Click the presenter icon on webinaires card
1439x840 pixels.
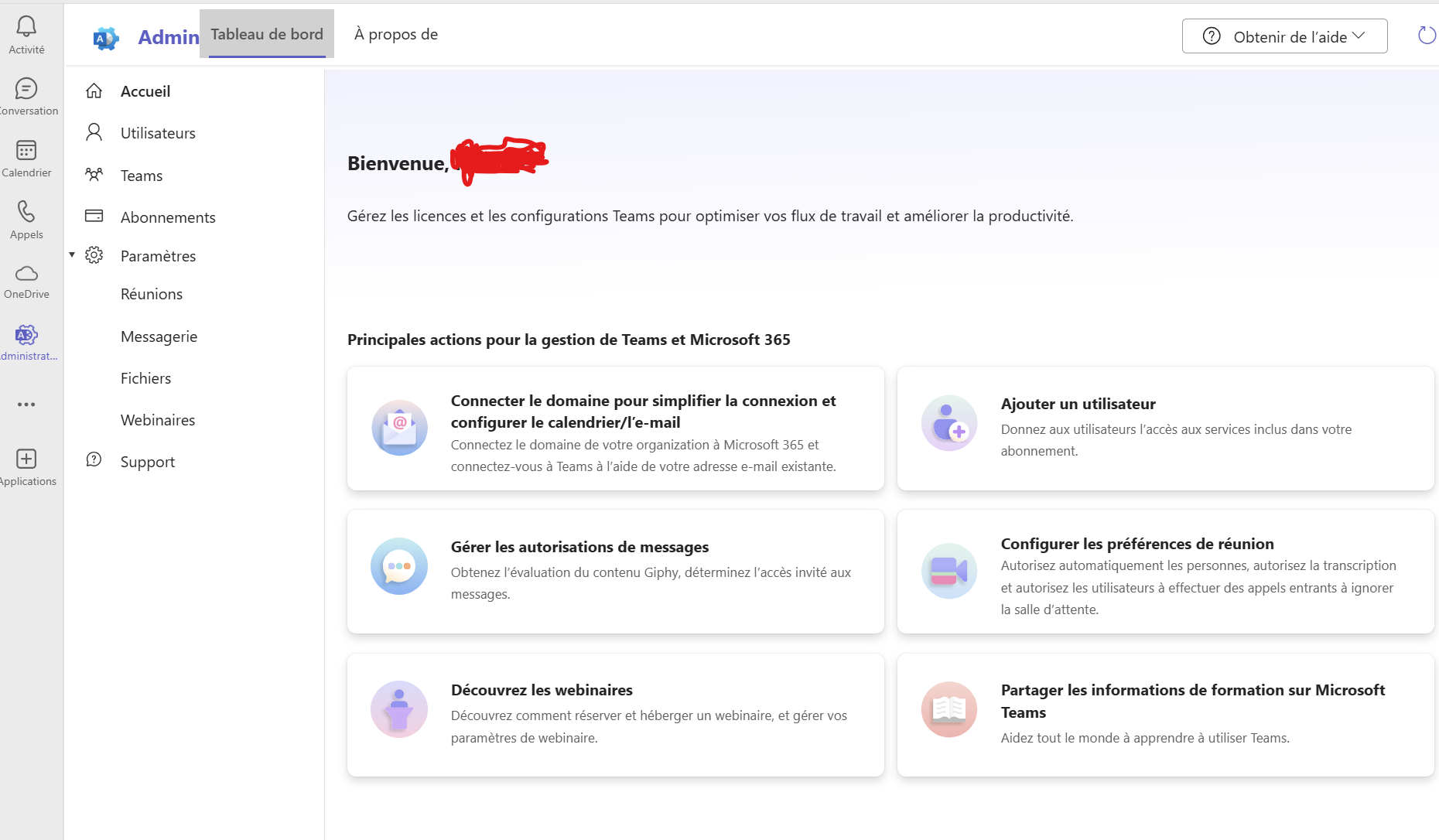tap(399, 709)
